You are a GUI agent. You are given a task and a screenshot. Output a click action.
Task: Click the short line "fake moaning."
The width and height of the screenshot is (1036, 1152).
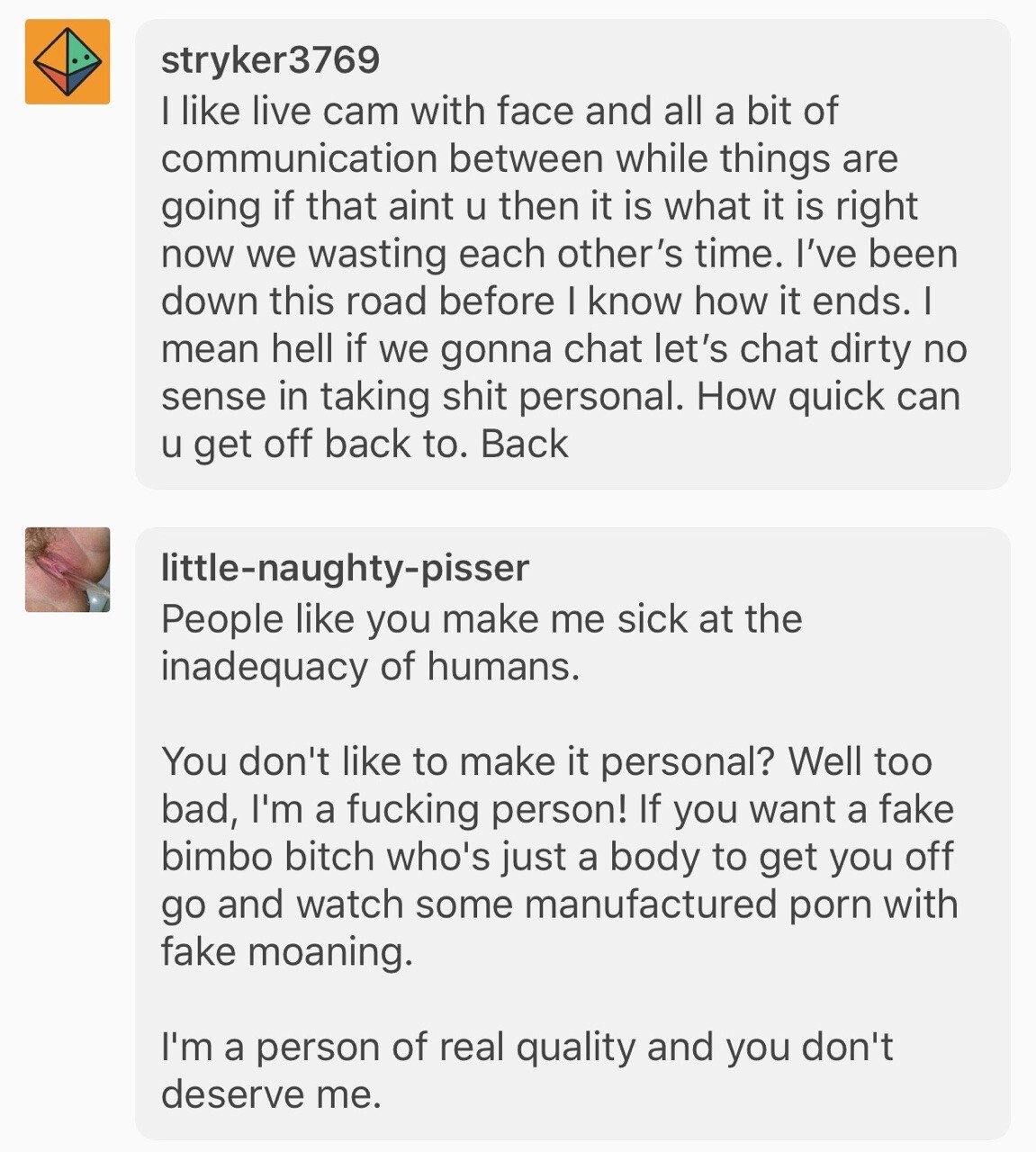pyautogui.click(x=287, y=952)
